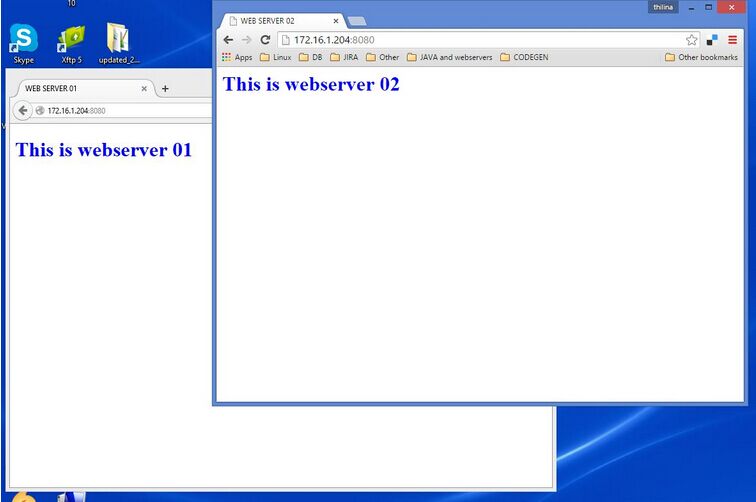Viewport: 756px width, 502px height.
Task: Click the page icon in Chrome address bar
Action: pos(285,40)
